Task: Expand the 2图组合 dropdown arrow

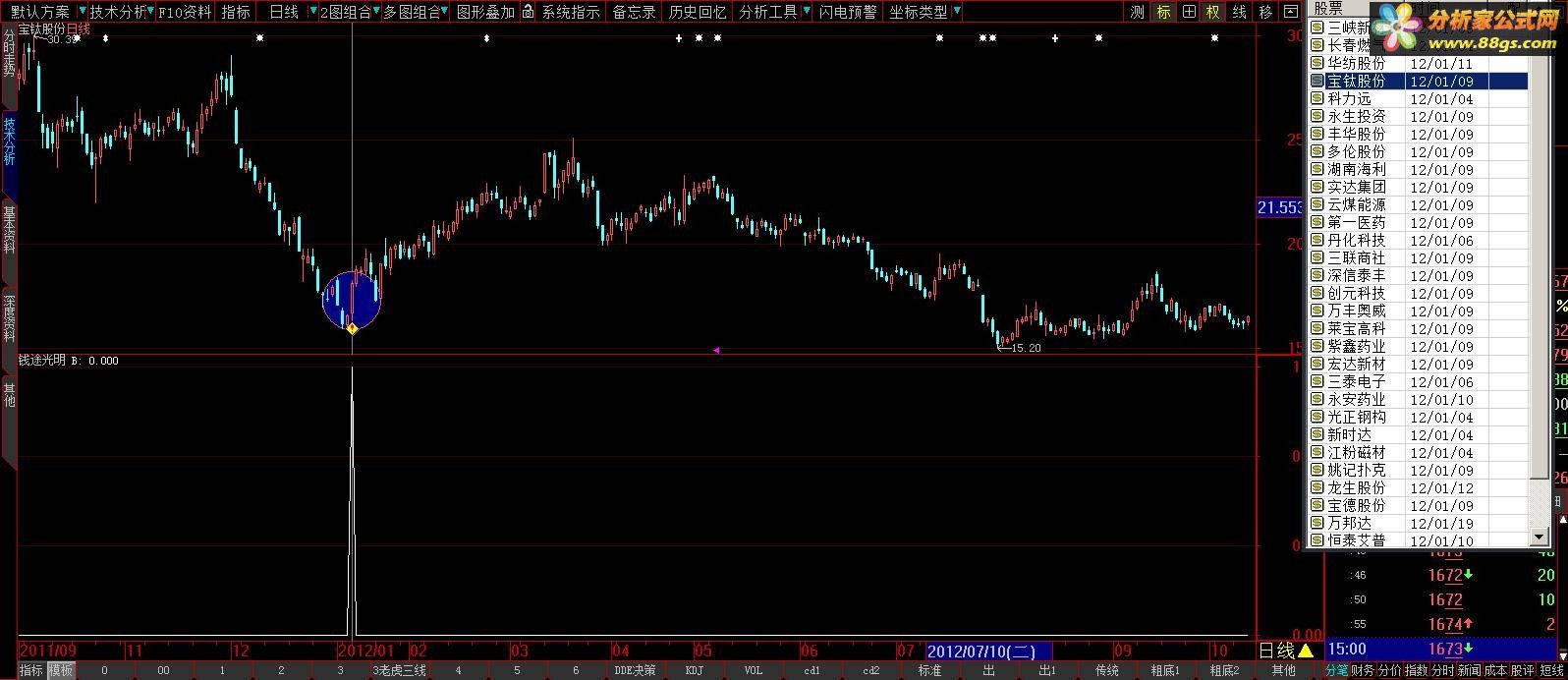Action: point(376,12)
